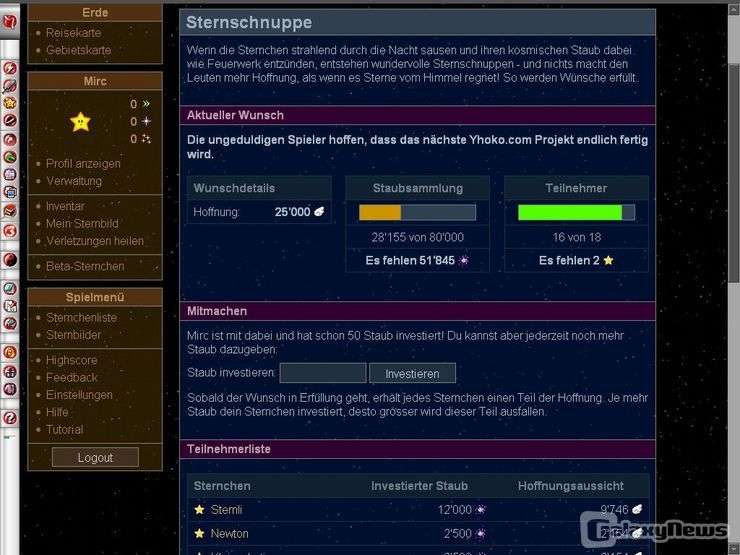740x555 pixels.
Task: Click the text 28'155 von 80'000
Action: pyautogui.click(x=417, y=237)
